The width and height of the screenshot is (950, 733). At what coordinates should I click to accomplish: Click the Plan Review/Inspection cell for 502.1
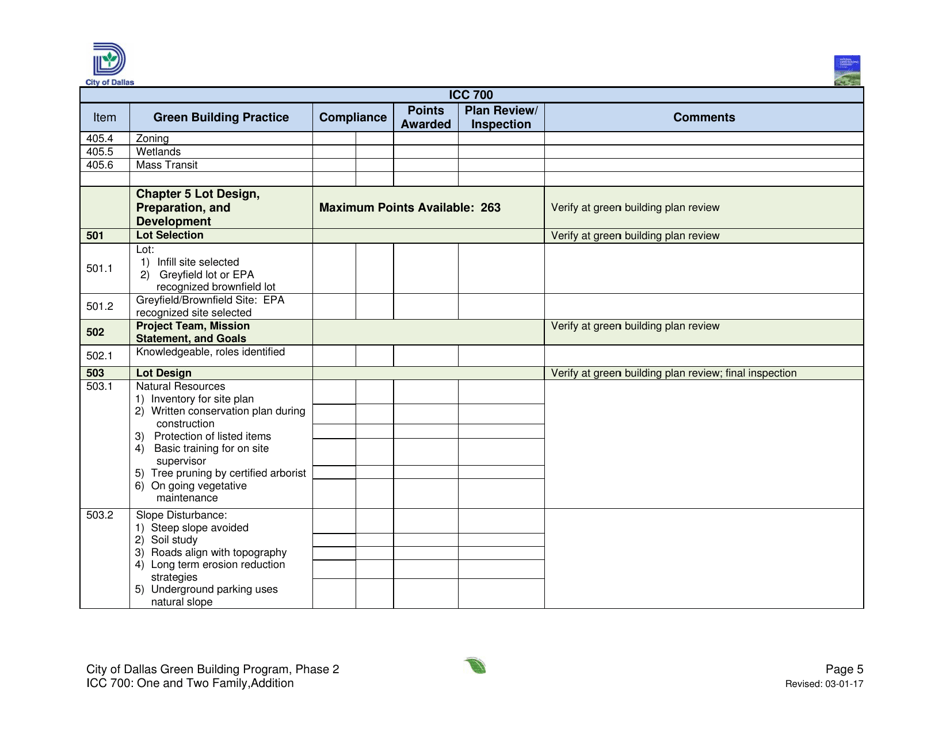coord(498,355)
